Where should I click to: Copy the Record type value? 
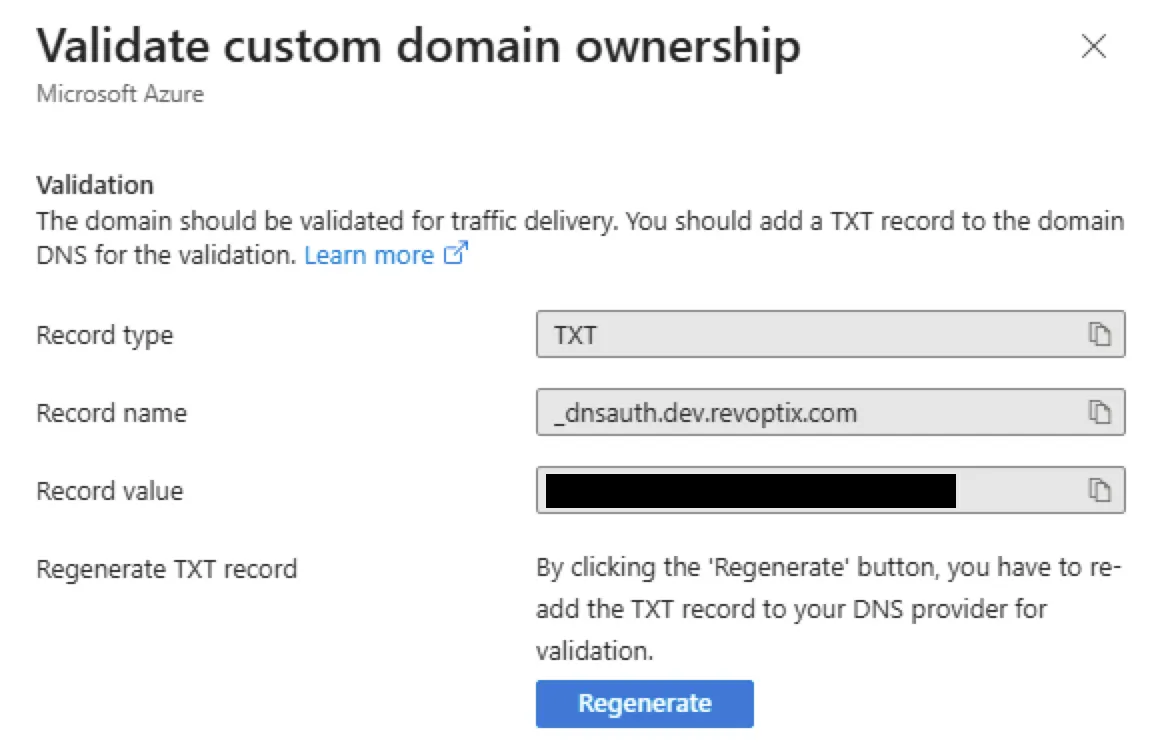click(x=1099, y=335)
